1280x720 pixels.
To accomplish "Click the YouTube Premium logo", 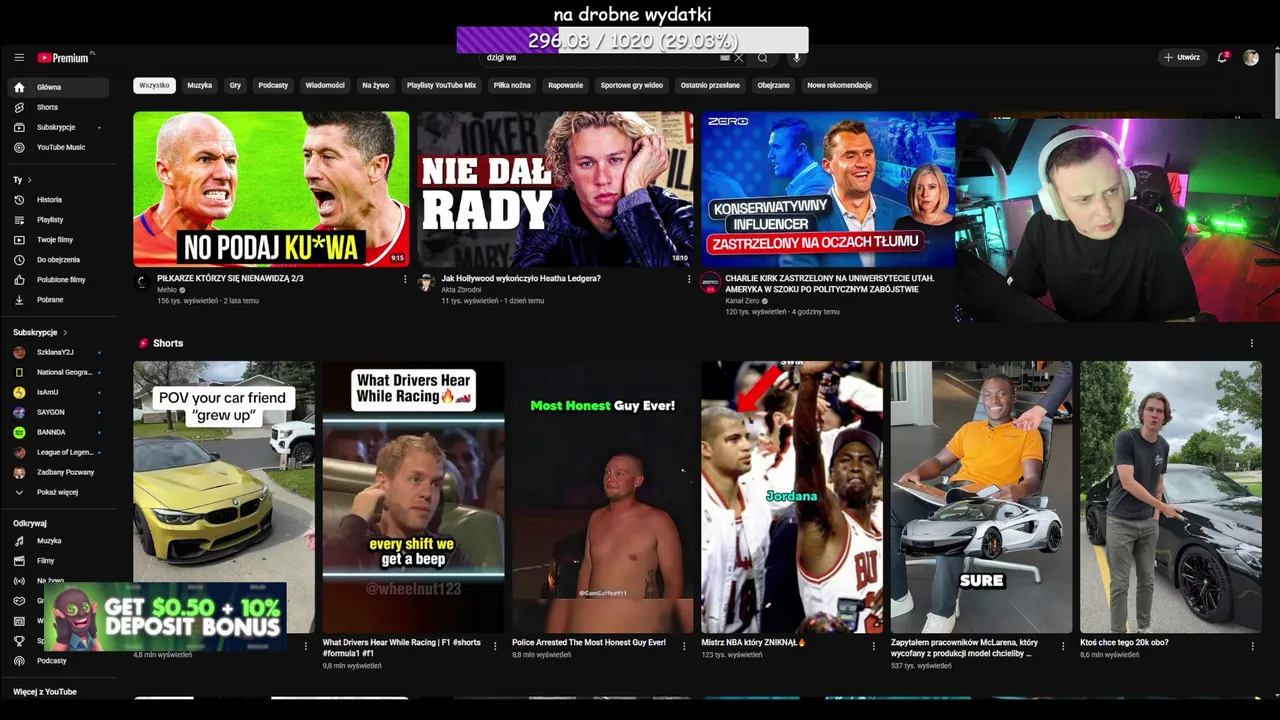I will tap(64, 58).
